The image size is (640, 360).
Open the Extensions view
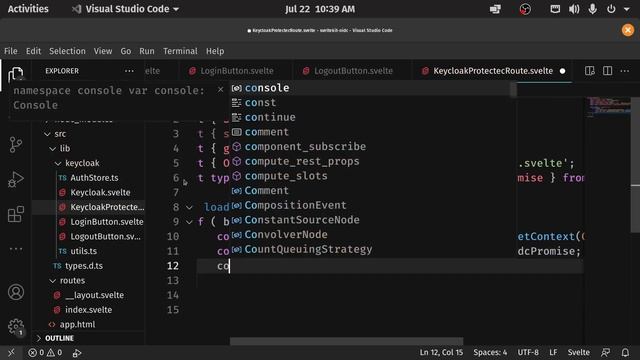coord(16,214)
